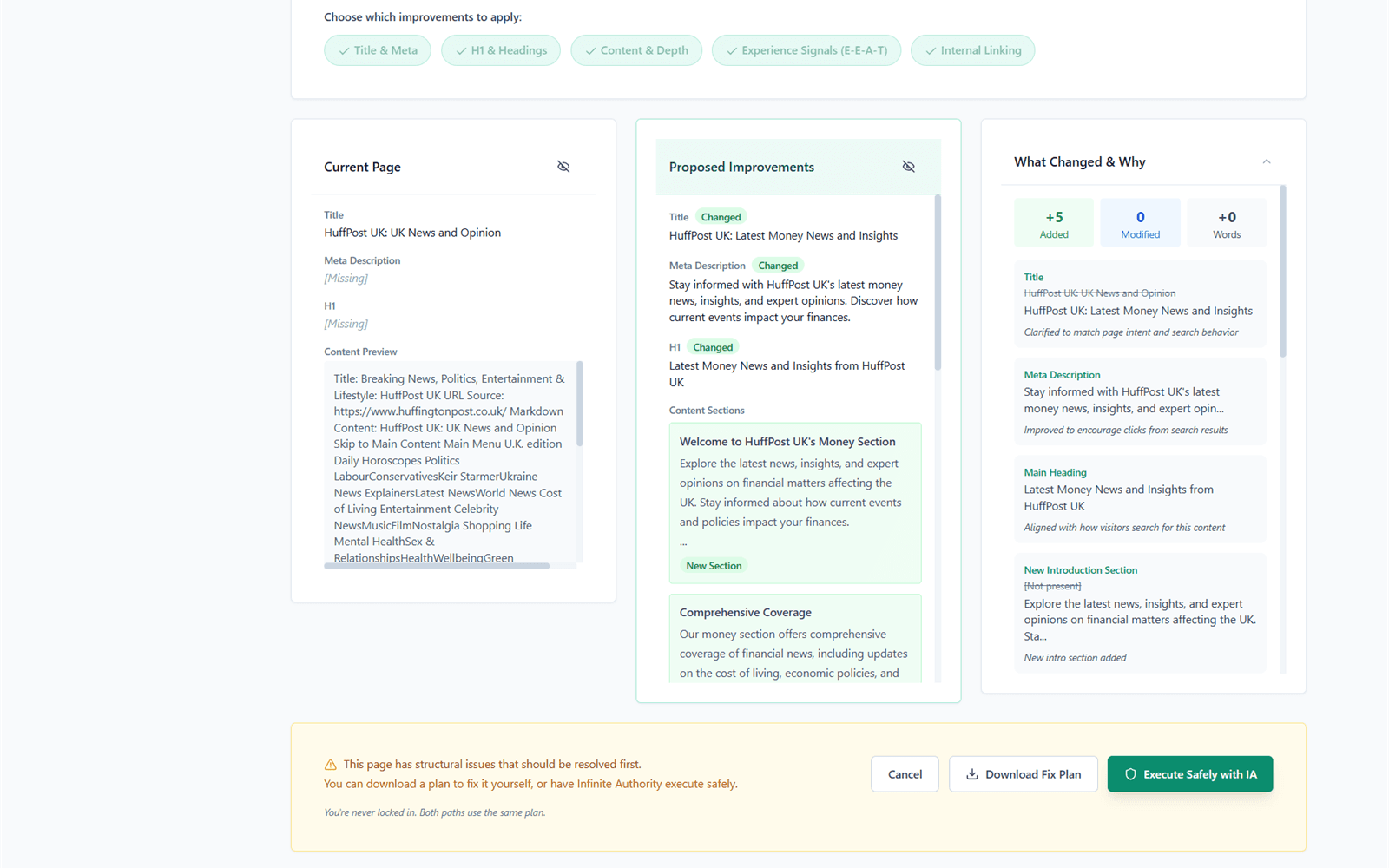Viewport: 1389px width, 868px height.
Task: Click the Current Page panel heading
Action: [362, 167]
